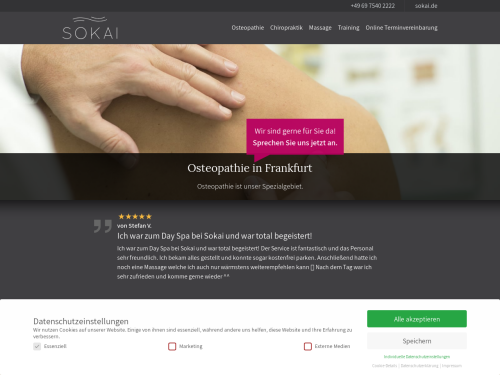Click the pink Sprechen Sie uns jetzt an bubble
This screenshot has width=500, height=375.
[x=295, y=137]
